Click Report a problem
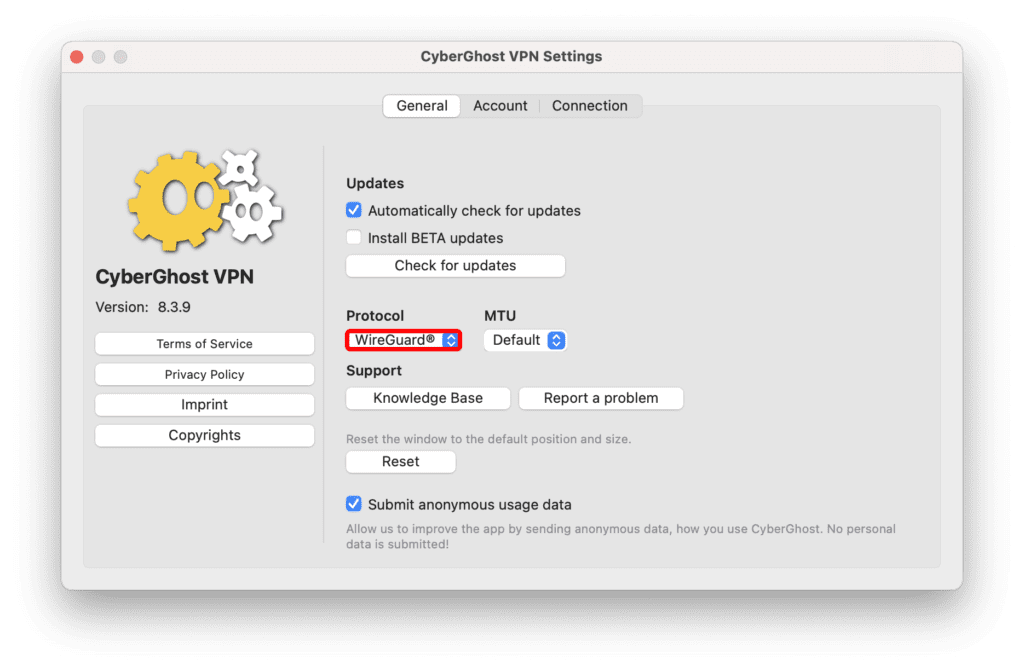 click(x=600, y=398)
